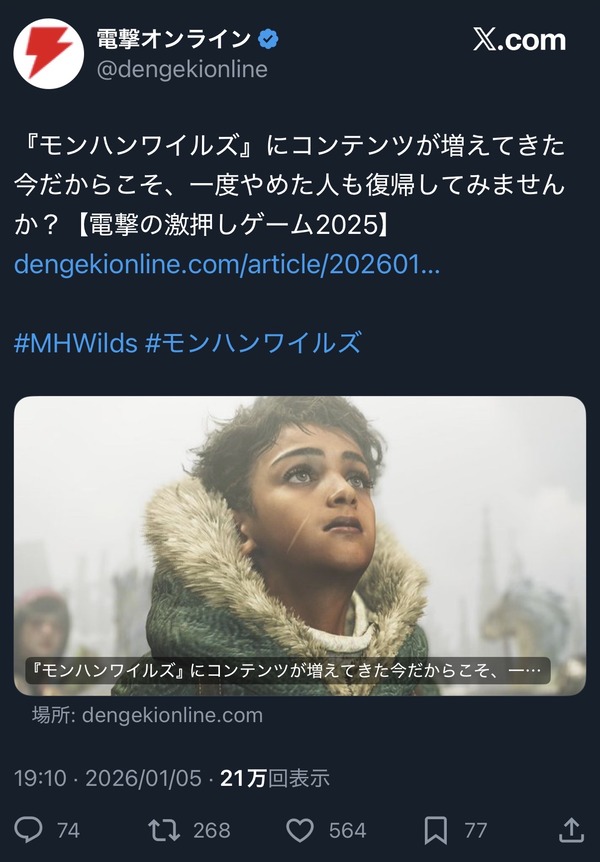This screenshot has width=600, height=862.
Task: Bookmark the post with the bookmark icon
Action: [x=436, y=830]
